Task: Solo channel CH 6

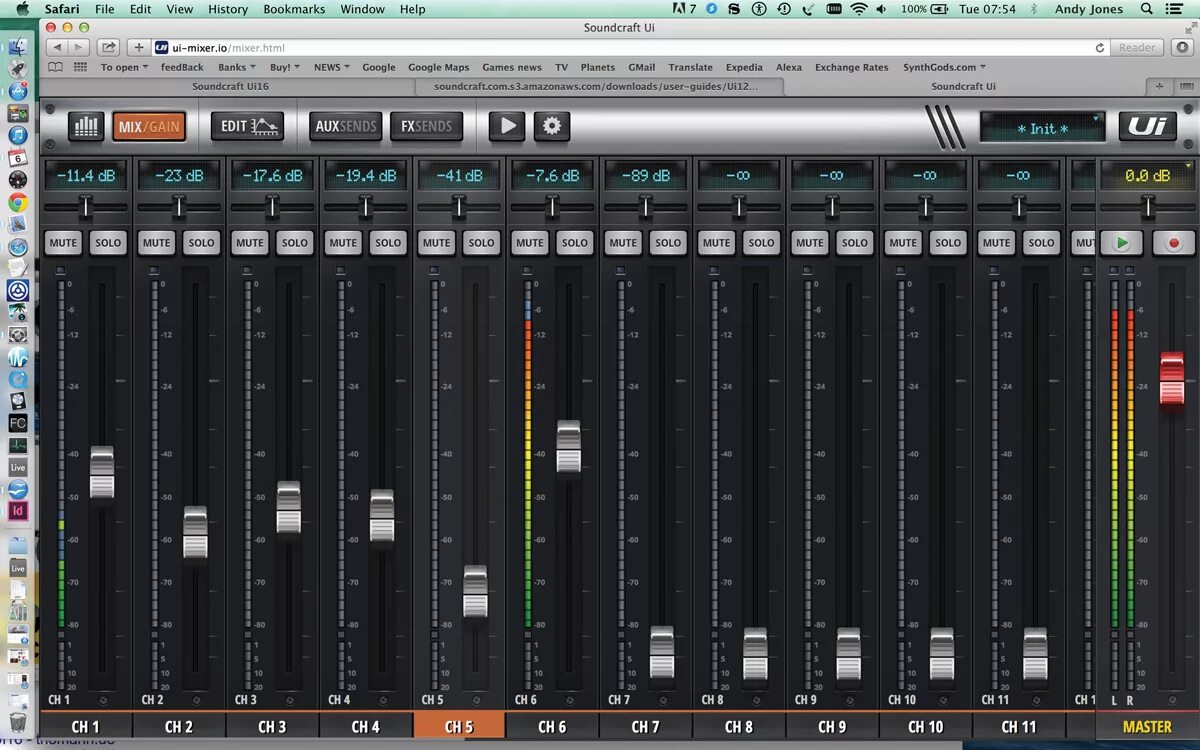Action: pyautogui.click(x=575, y=243)
